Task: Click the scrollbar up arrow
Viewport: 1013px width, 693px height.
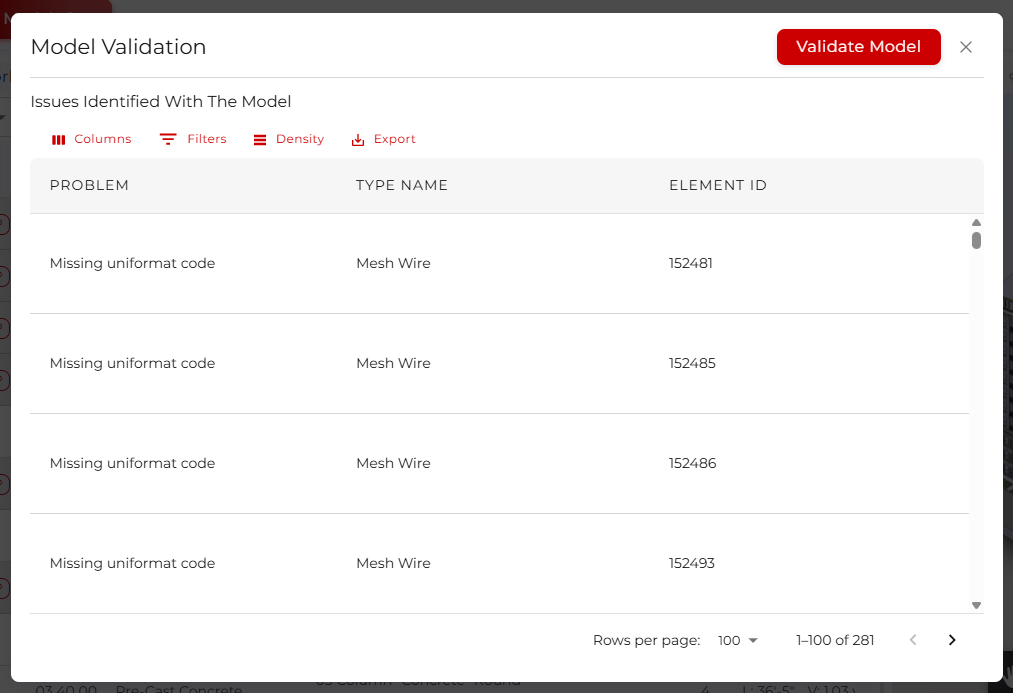Action: [x=976, y=222]
